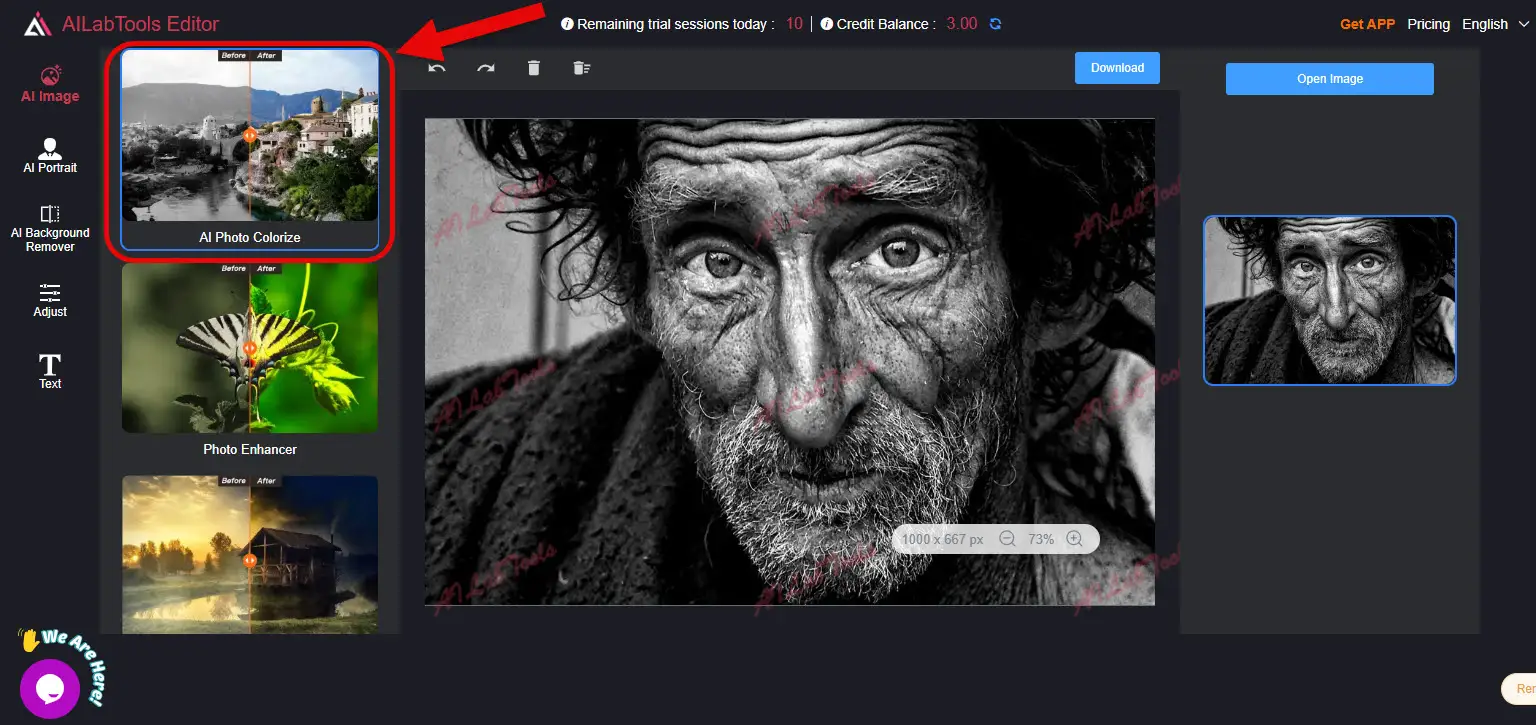Choose the AI Photo Colorize effect card
The width and height of the screenshot is (1536, 725).
tap(250, 149)
